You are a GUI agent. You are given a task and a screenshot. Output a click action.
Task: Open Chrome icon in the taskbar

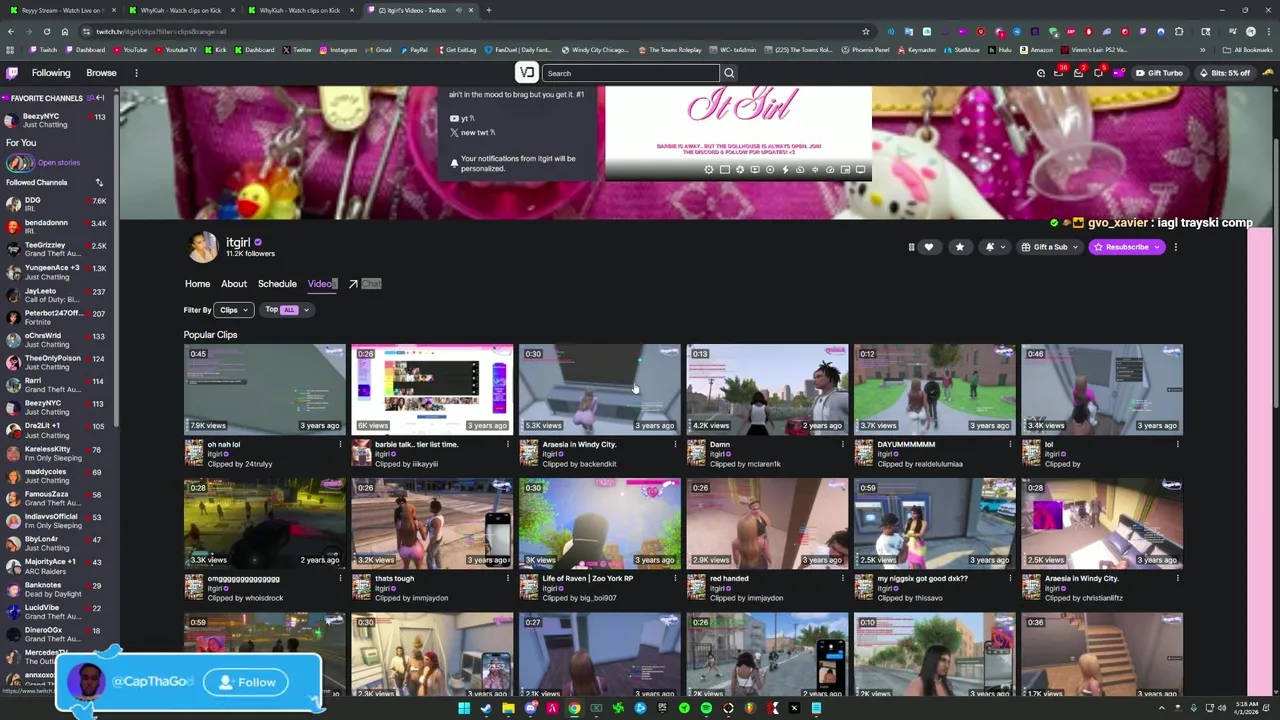tap(574, 709)
